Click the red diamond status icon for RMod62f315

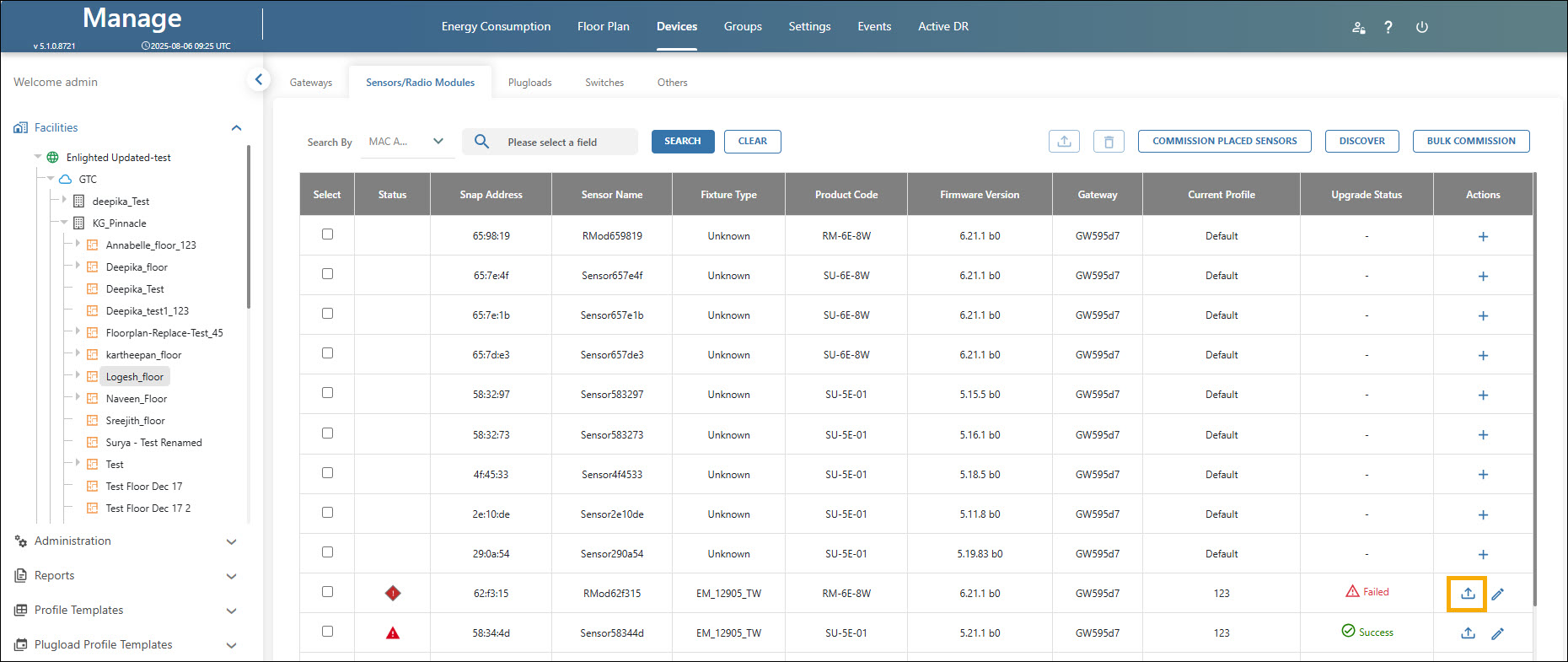(x=393, y=593)
